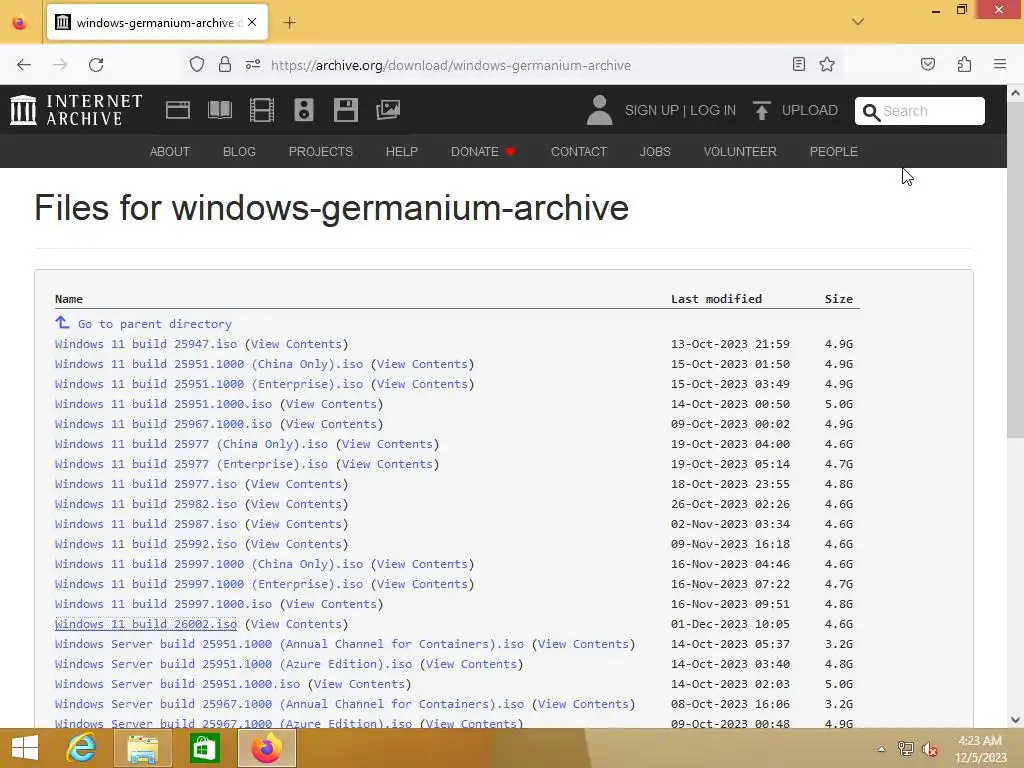Open the JOBS menu item
The width and height of the screenshot is (1024, 768).
click(655, 152)
